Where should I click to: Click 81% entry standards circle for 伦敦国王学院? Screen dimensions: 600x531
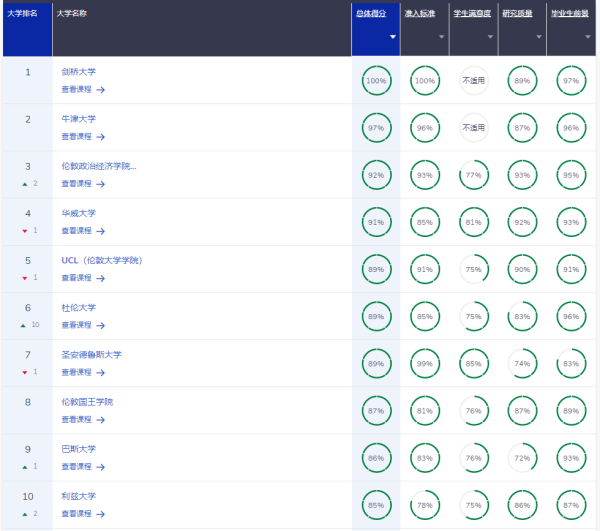point(425,411)
